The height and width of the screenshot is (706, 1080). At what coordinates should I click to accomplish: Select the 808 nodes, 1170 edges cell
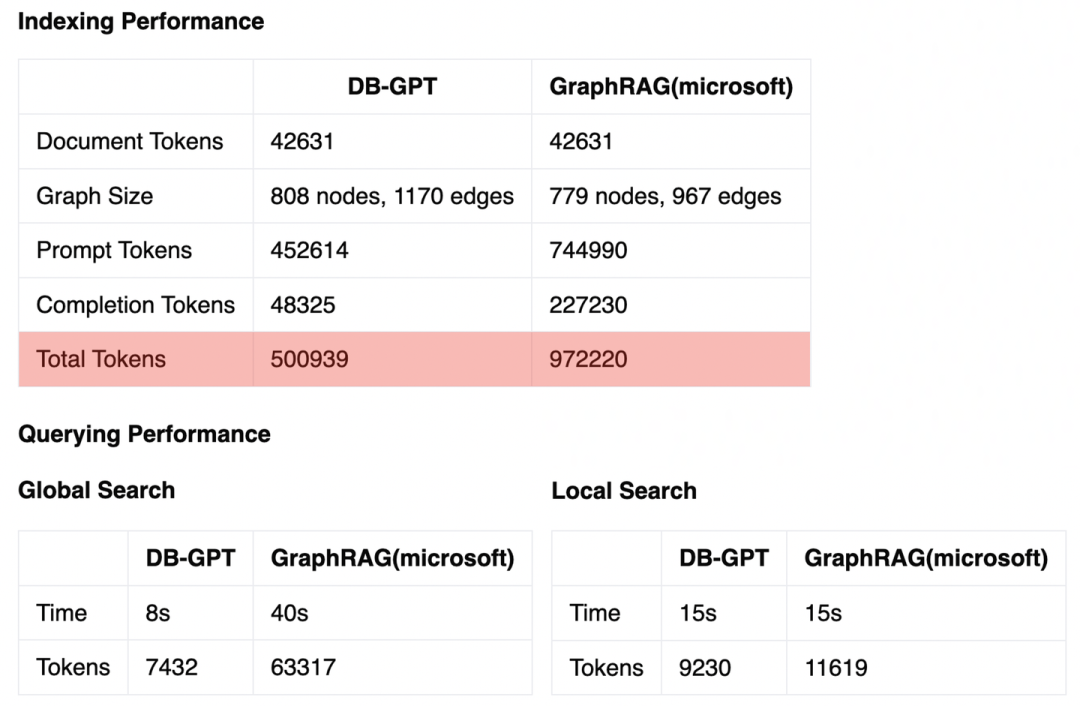click(392, 196)
